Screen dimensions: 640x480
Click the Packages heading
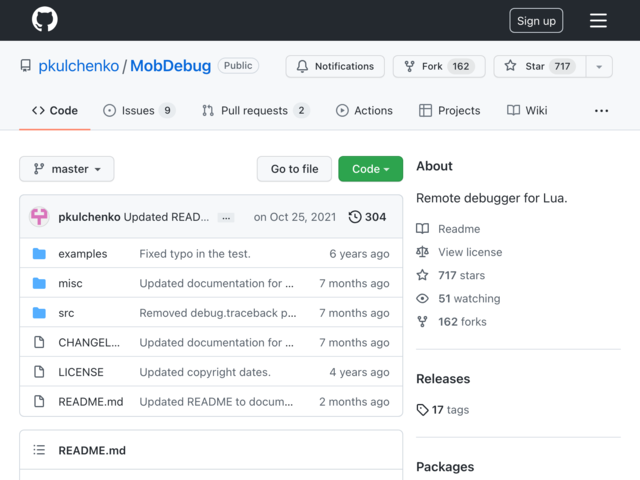tap(445, 467)
